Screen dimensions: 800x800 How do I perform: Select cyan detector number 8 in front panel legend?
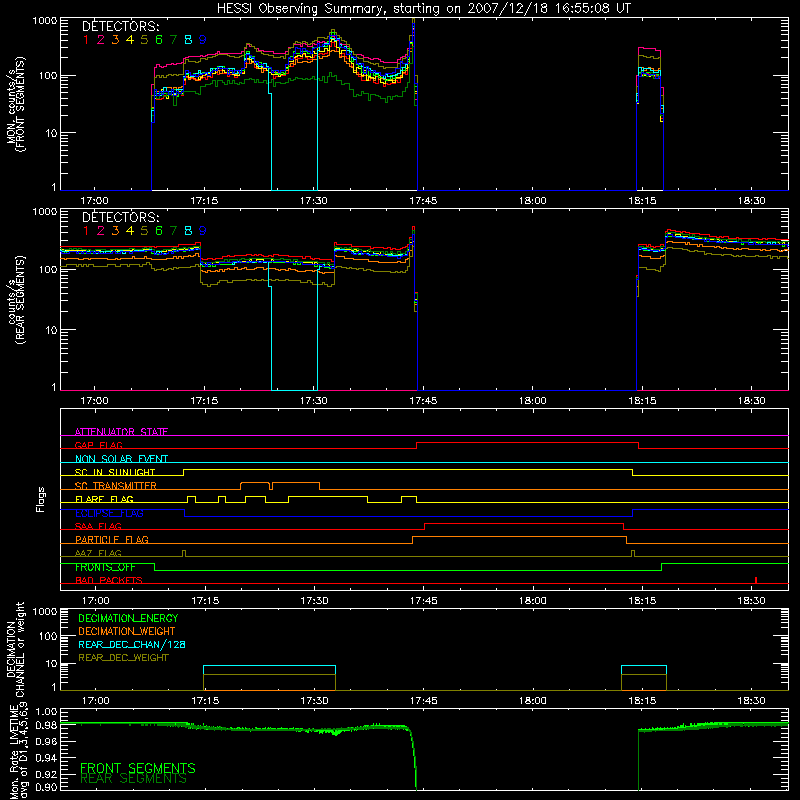(x=188, y=40)
